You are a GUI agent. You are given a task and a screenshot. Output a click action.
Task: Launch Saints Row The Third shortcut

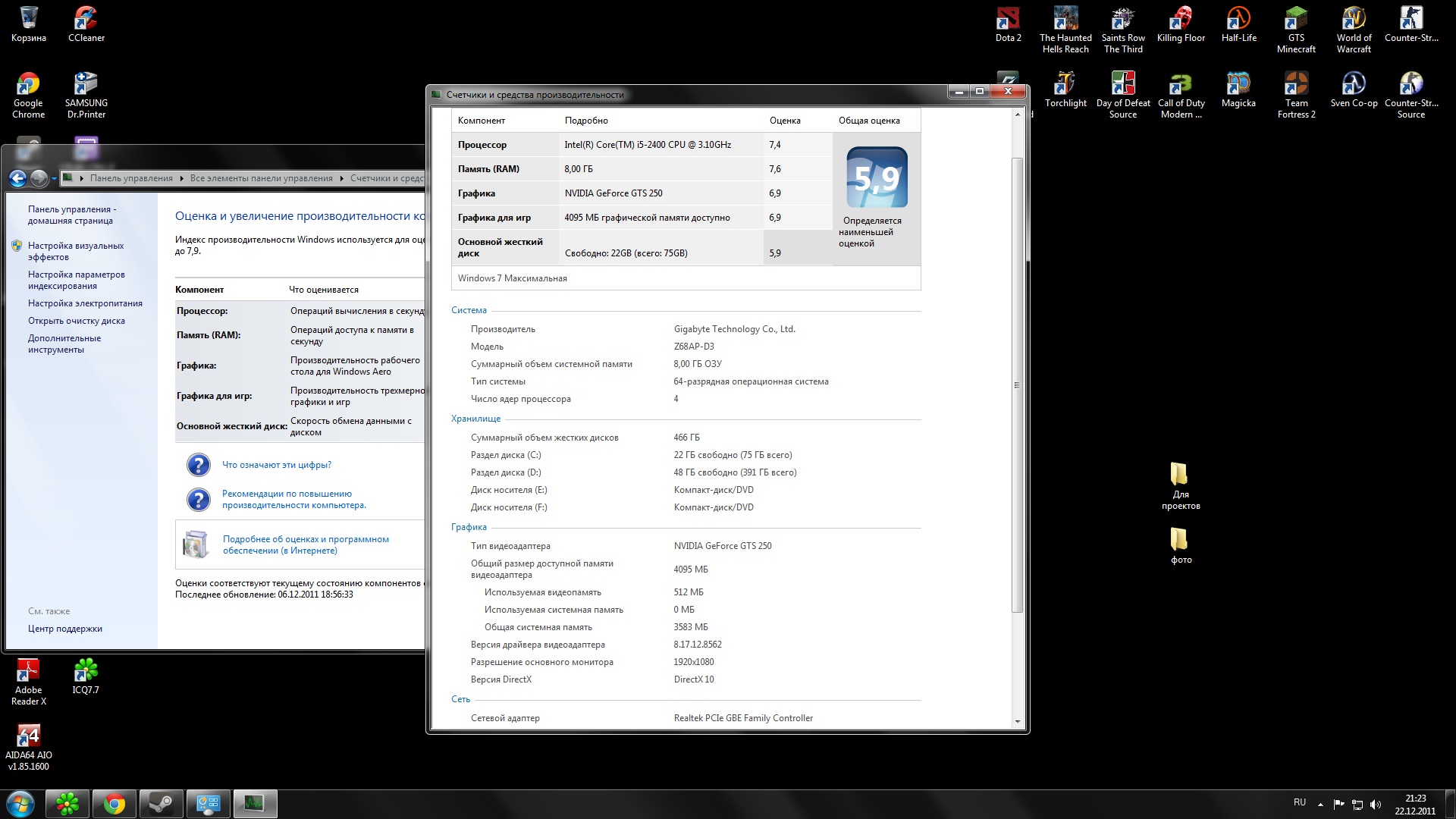[1123, 30]
